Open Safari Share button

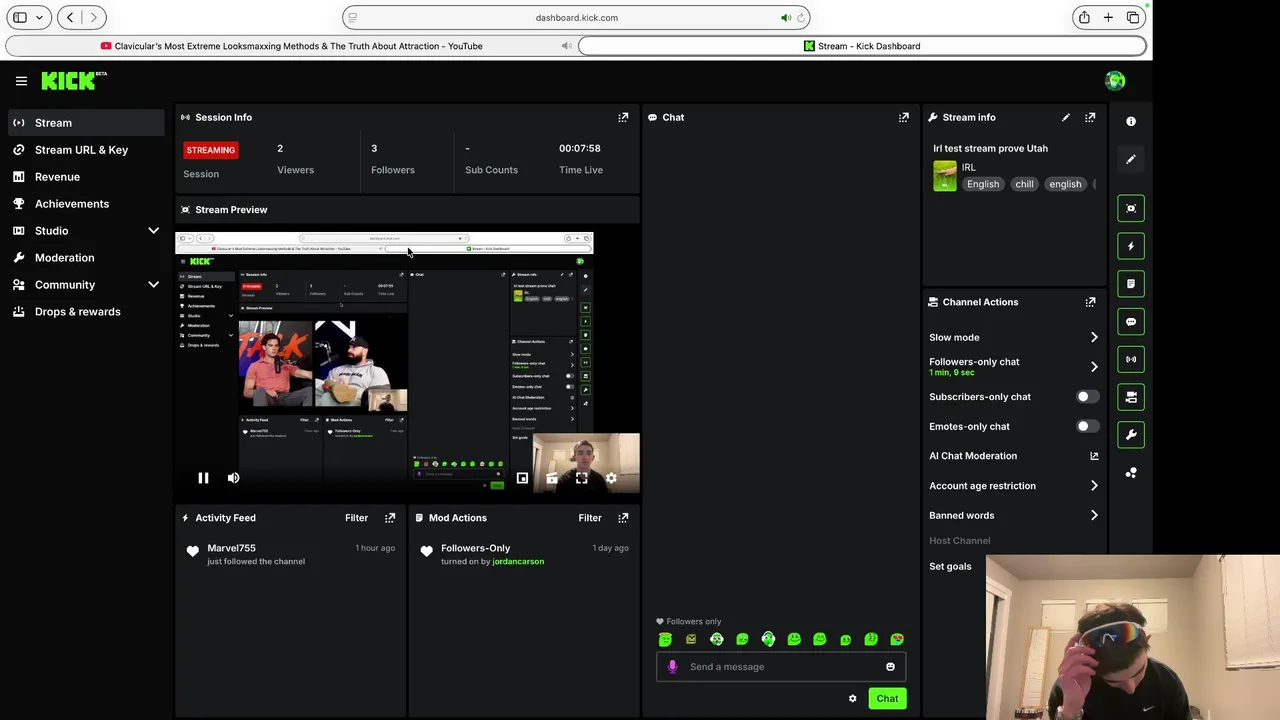[1084, 17]
